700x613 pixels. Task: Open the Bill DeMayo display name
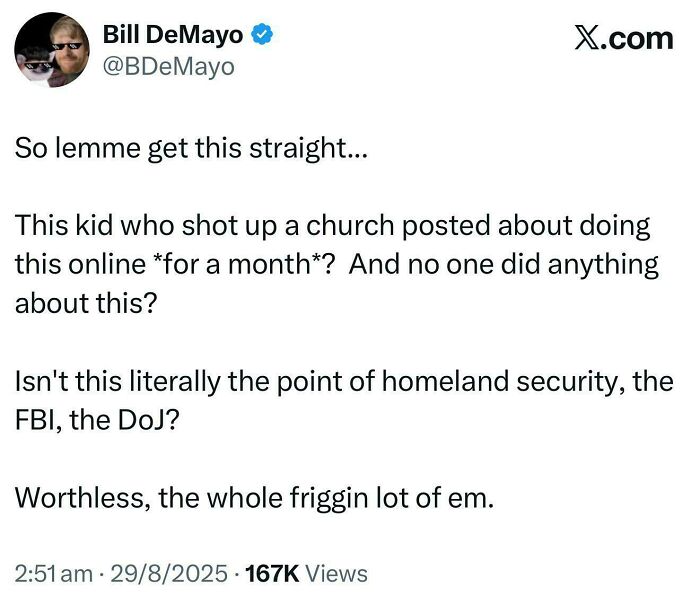173,36
